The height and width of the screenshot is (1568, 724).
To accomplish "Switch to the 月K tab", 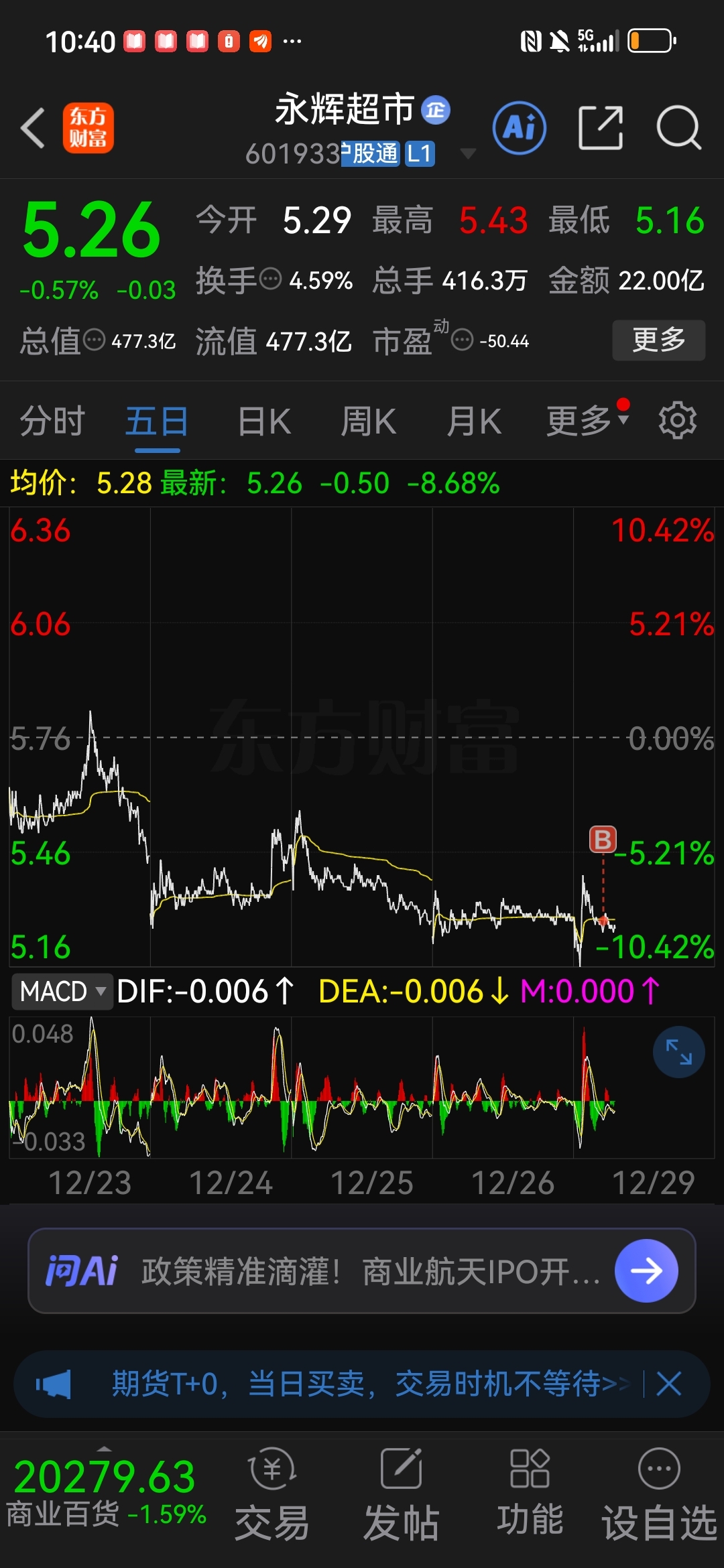I will click(x=474, y=421).
